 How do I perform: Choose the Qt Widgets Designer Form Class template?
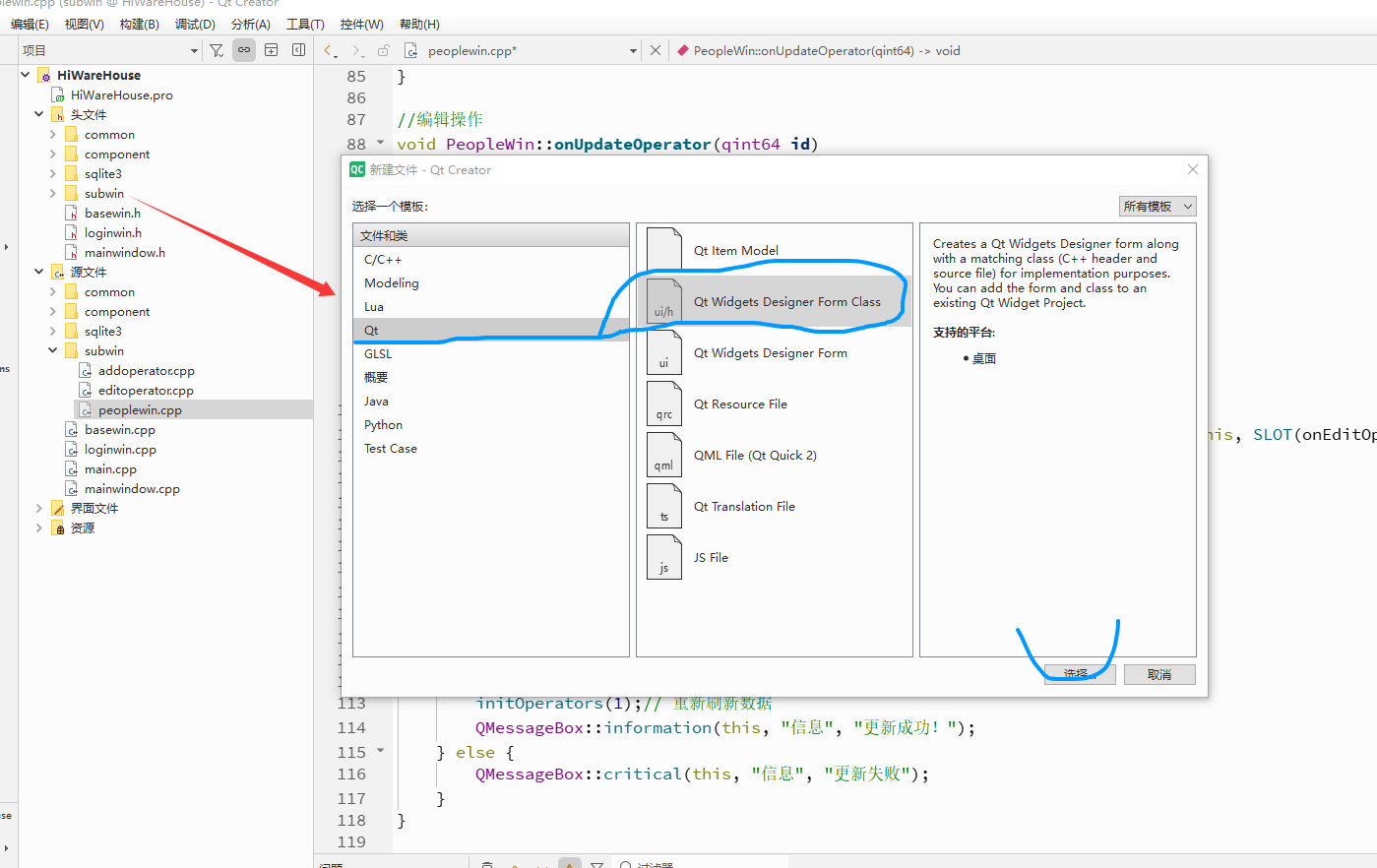tap(774, 301)
